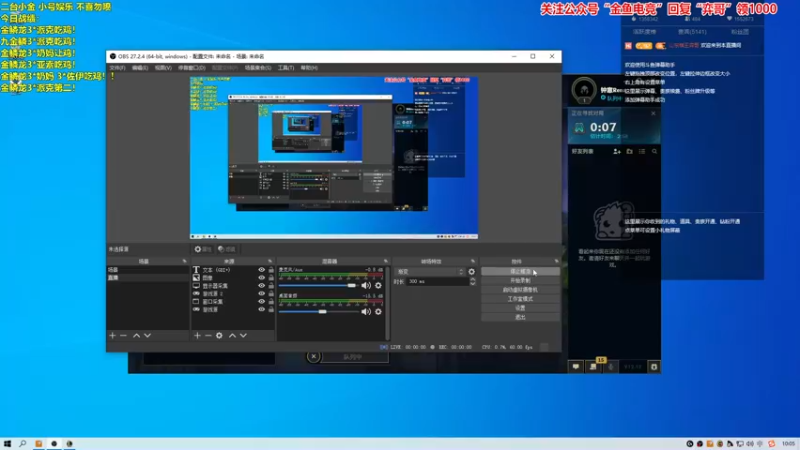Lock the 窗口采集 source
Image resolution: width=800 pixels, height=450 pixels.
(271, 302)
